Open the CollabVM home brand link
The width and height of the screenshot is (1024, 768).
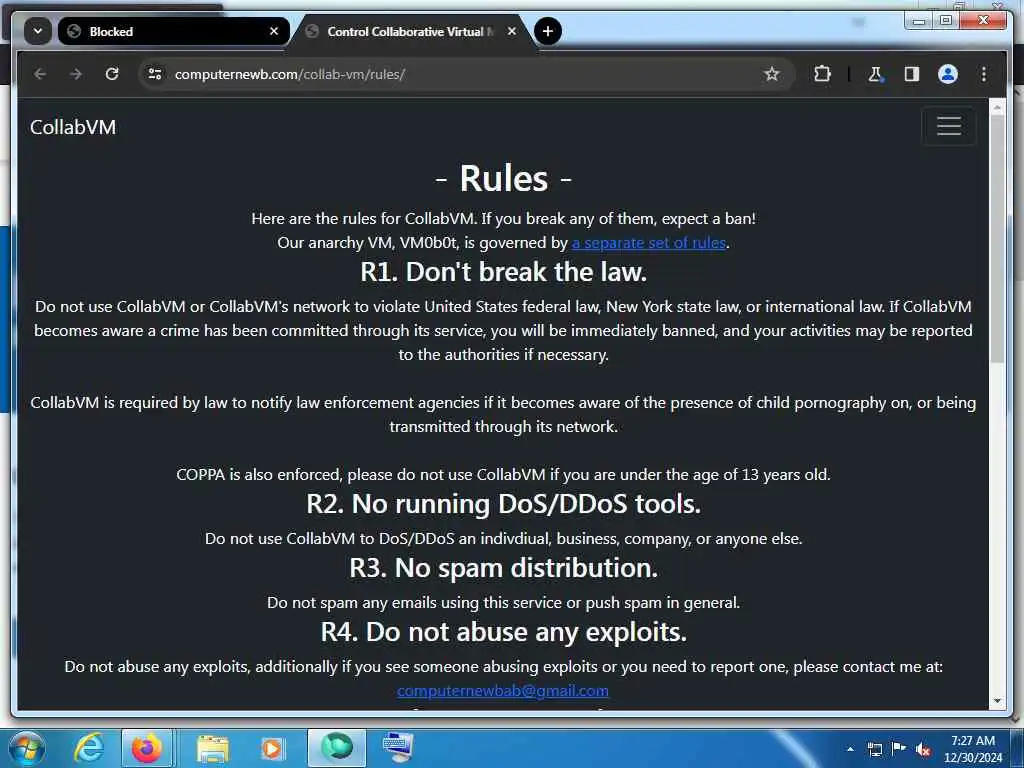click(x=73, y=127)
